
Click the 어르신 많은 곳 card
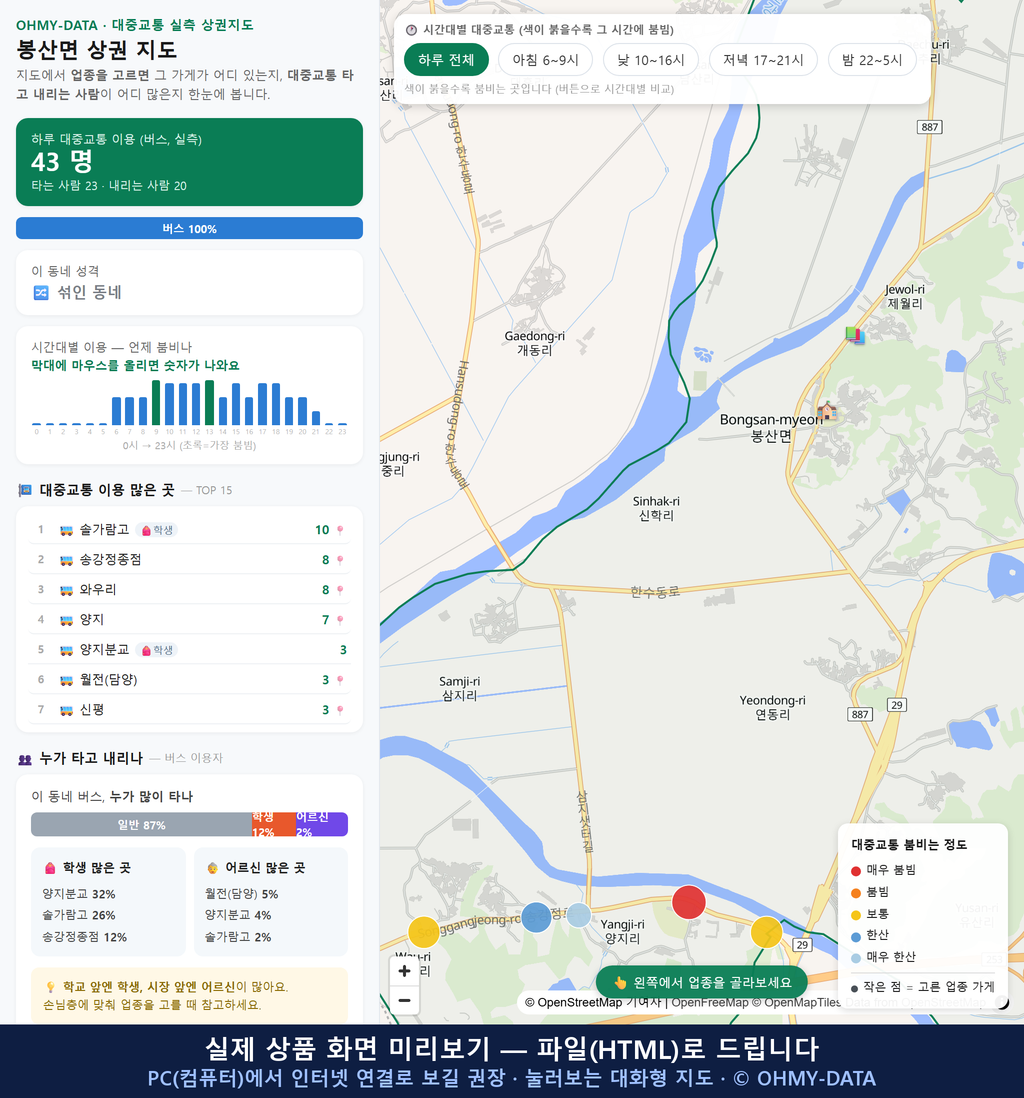(x=271, y=901)
